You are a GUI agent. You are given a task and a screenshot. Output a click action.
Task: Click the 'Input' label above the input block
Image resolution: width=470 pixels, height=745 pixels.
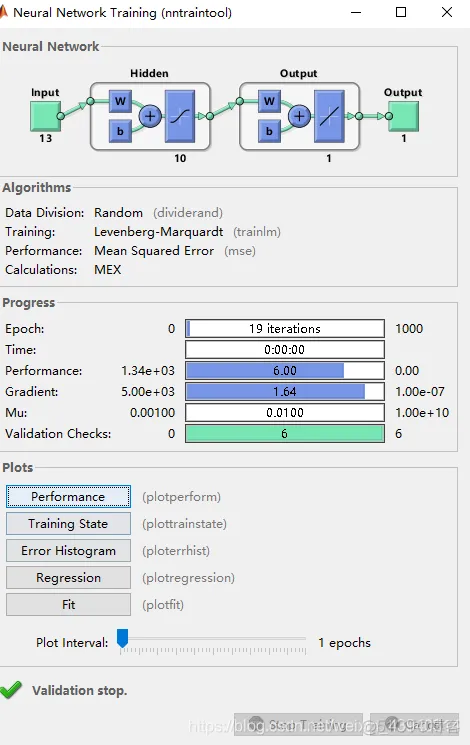click(45, 92)
